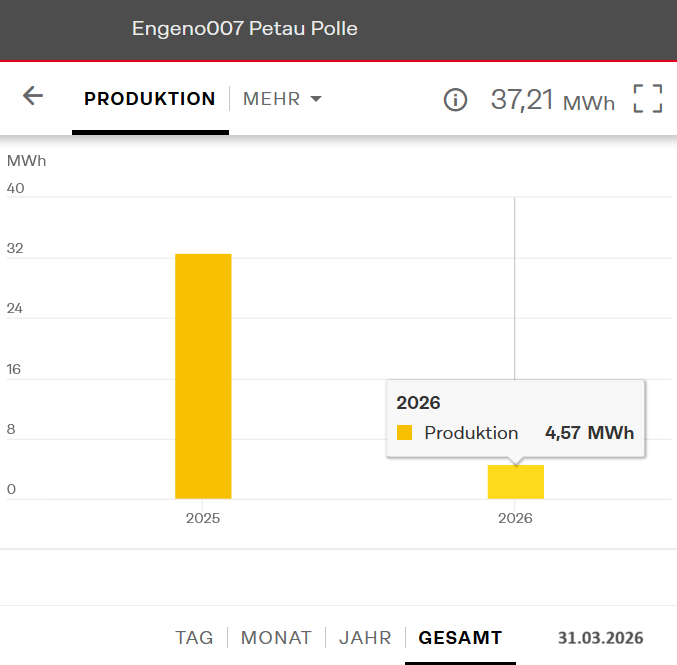677x665 pixels.
Task: Click the 2025 x-axis label
Action: coord(203,518)
